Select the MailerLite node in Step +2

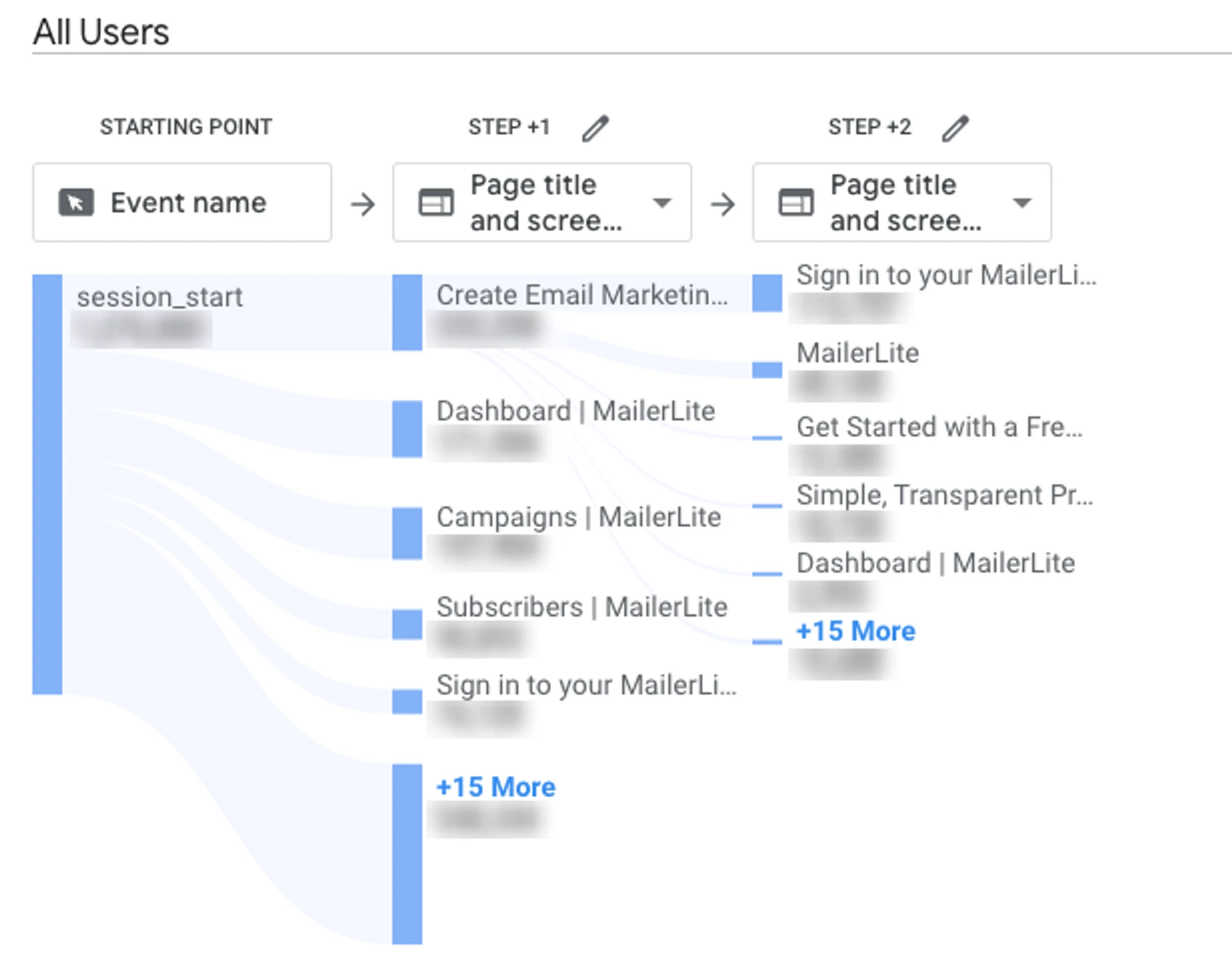(x=857, y=354)
